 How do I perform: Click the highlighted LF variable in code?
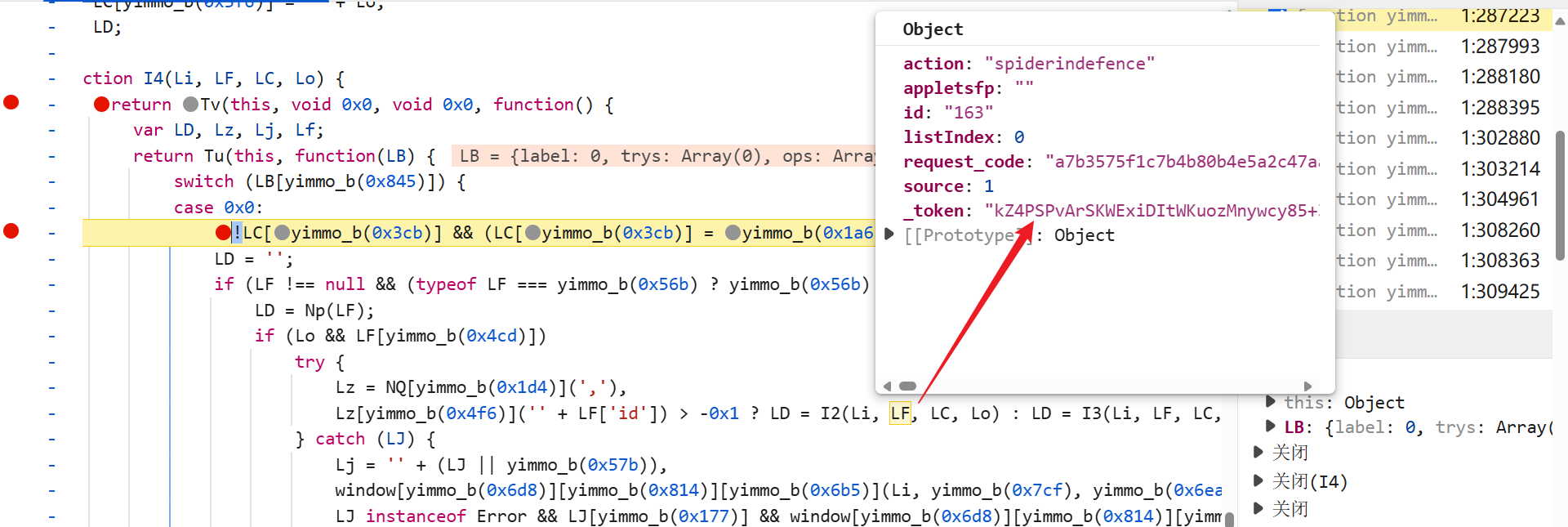[901, 413]
